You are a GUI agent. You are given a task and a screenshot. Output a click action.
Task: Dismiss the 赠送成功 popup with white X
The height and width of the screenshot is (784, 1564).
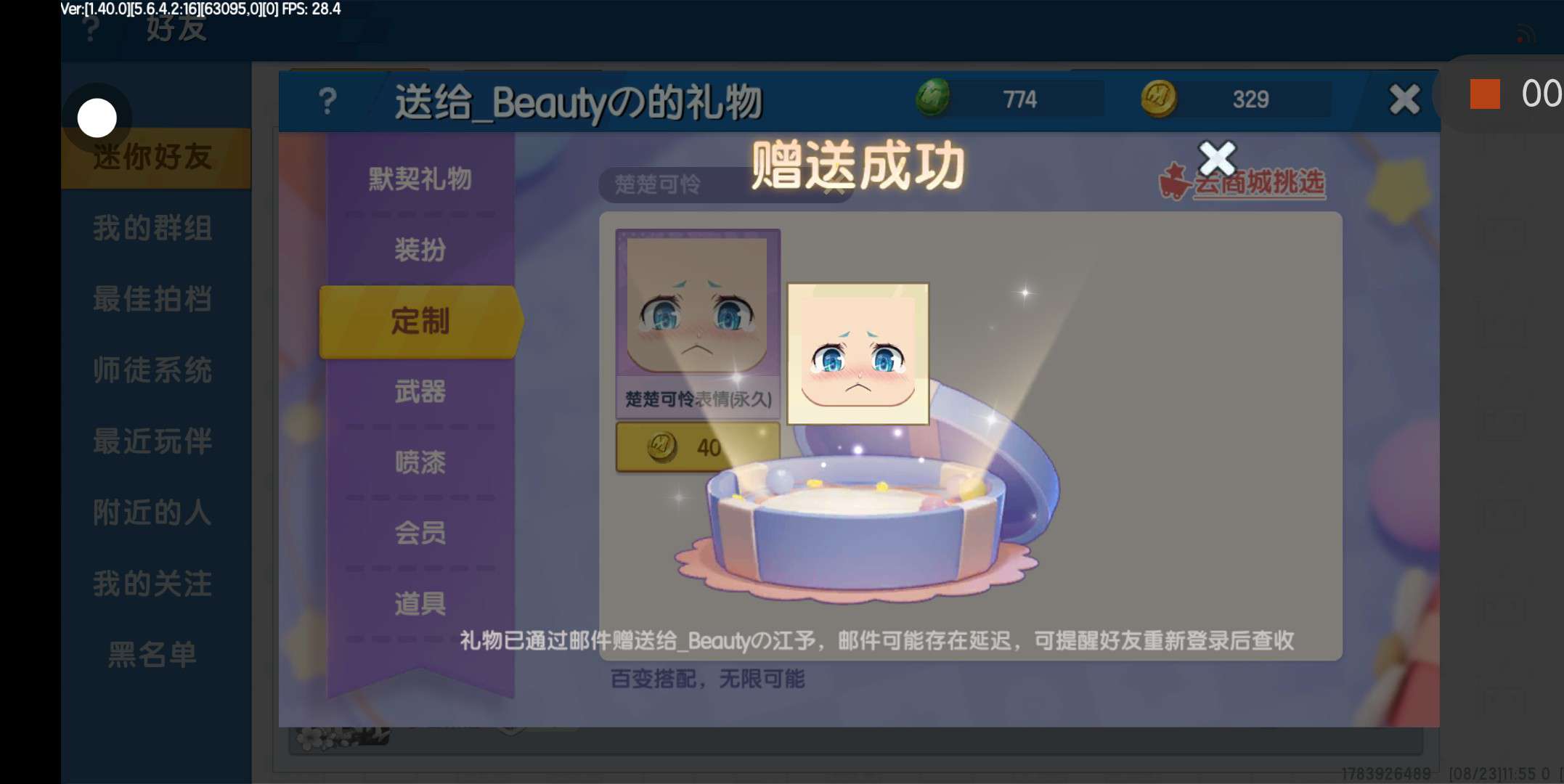[1217, 159]
